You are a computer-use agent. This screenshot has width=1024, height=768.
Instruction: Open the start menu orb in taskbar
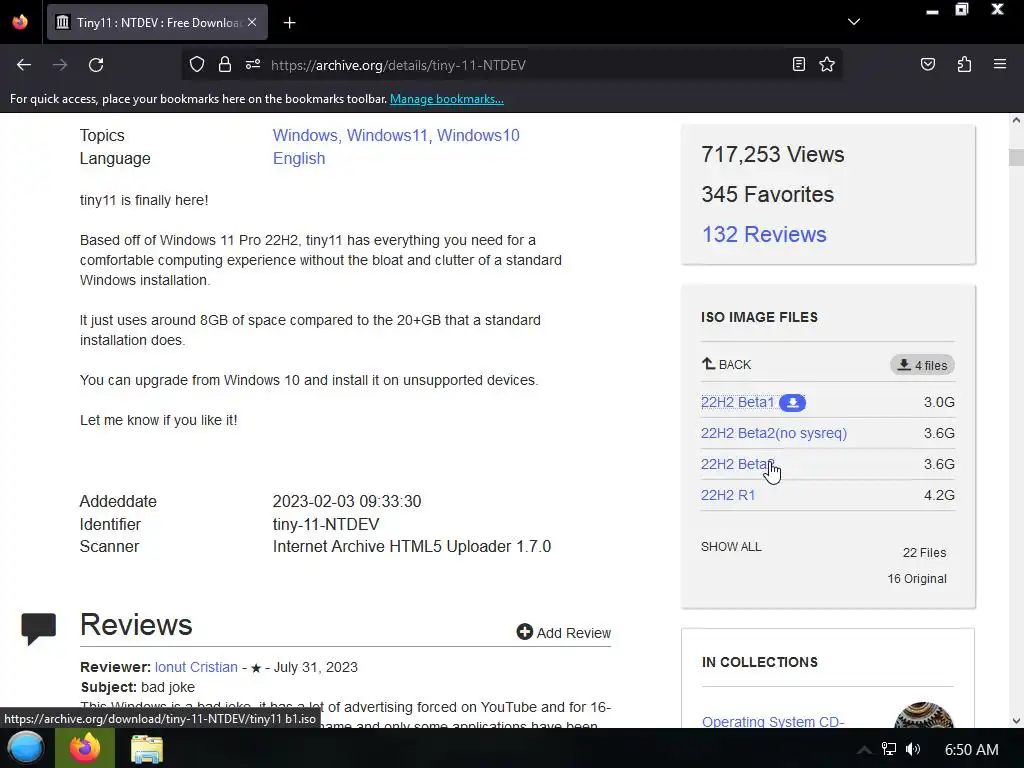pyautogui.click(x=26, y=748)
